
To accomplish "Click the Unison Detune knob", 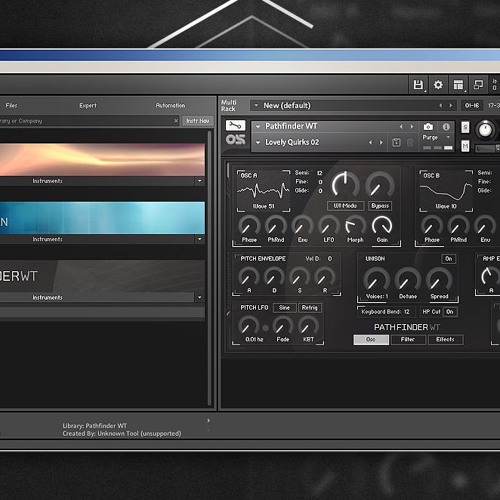I will (x=408, y=280).
